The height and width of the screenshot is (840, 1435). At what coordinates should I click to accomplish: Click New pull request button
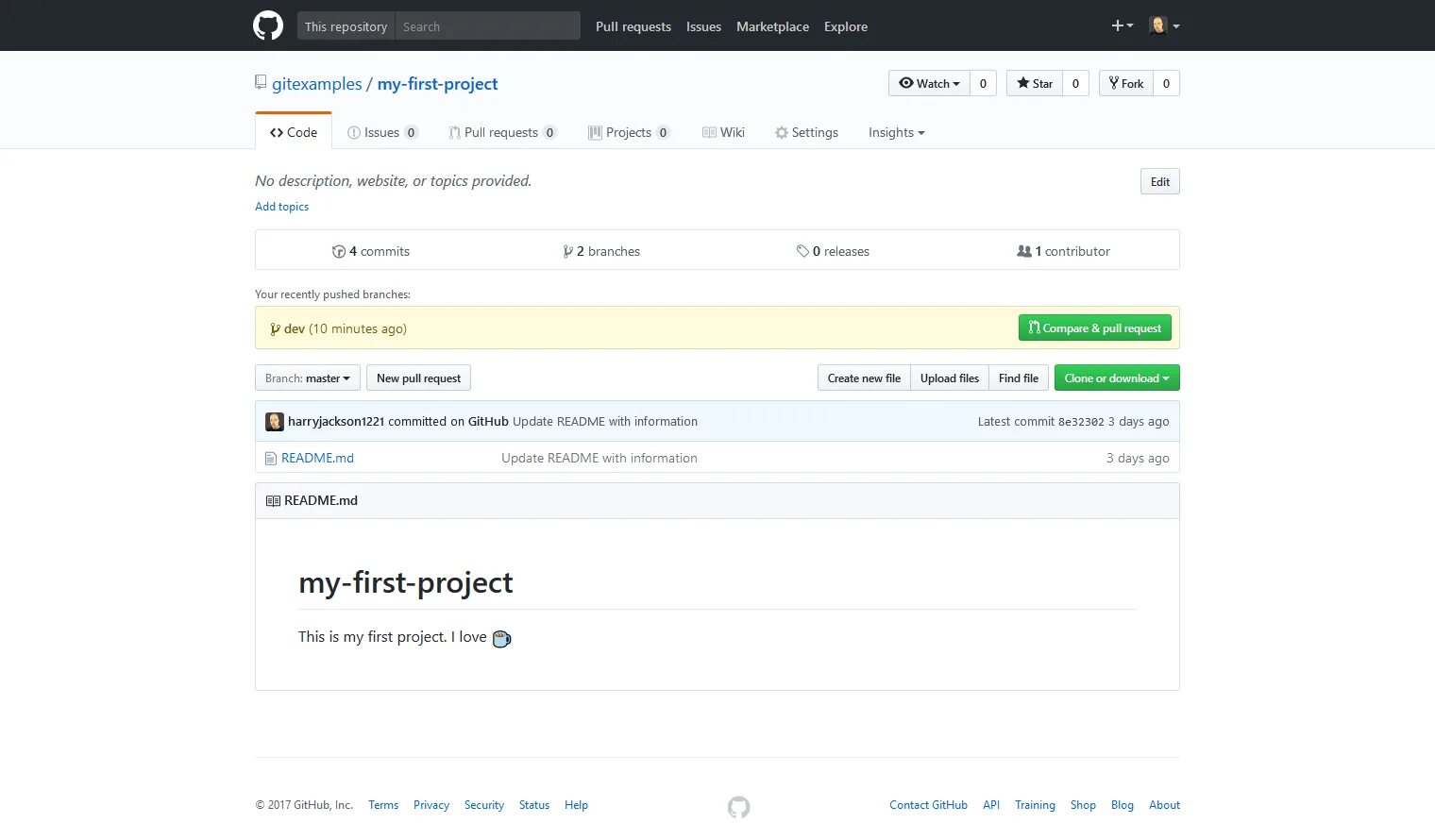tap(418, 378)
